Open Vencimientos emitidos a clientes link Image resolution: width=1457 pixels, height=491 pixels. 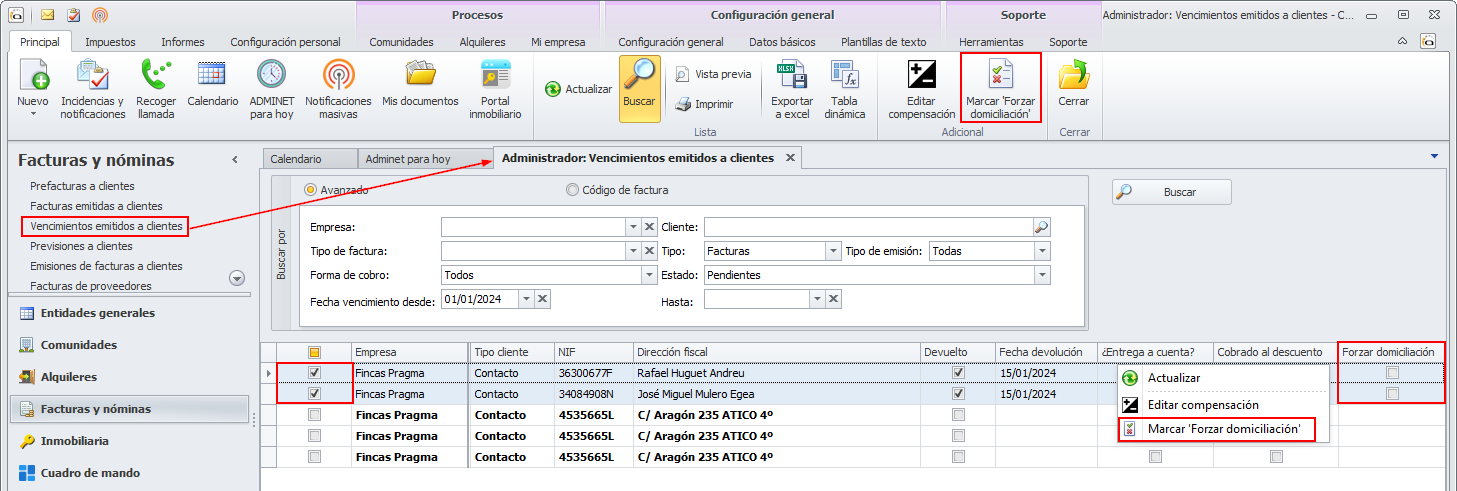[x=106, y=226]
